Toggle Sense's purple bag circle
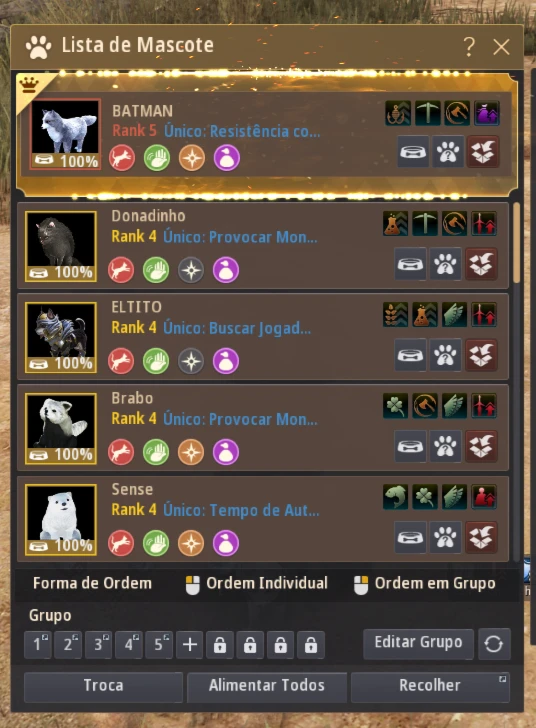The height and width of the screenshot is (728, 536). point(226,543)
